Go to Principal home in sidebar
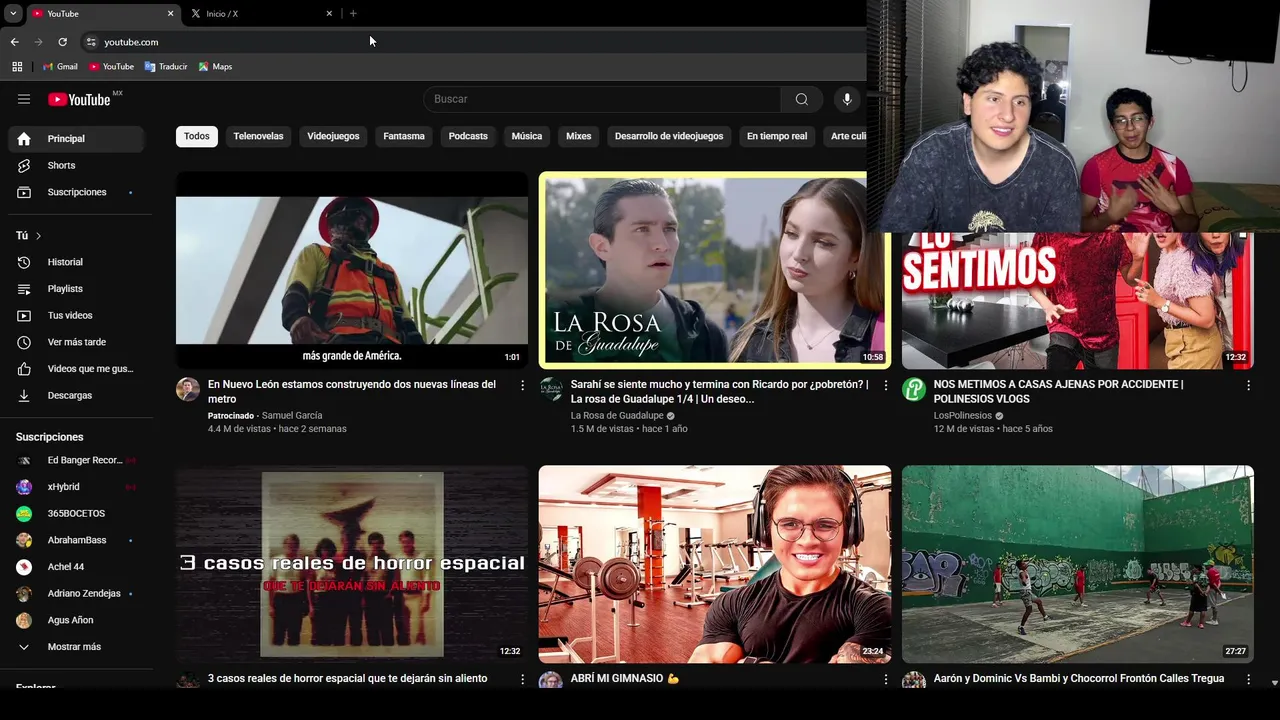 click(76, 139)
